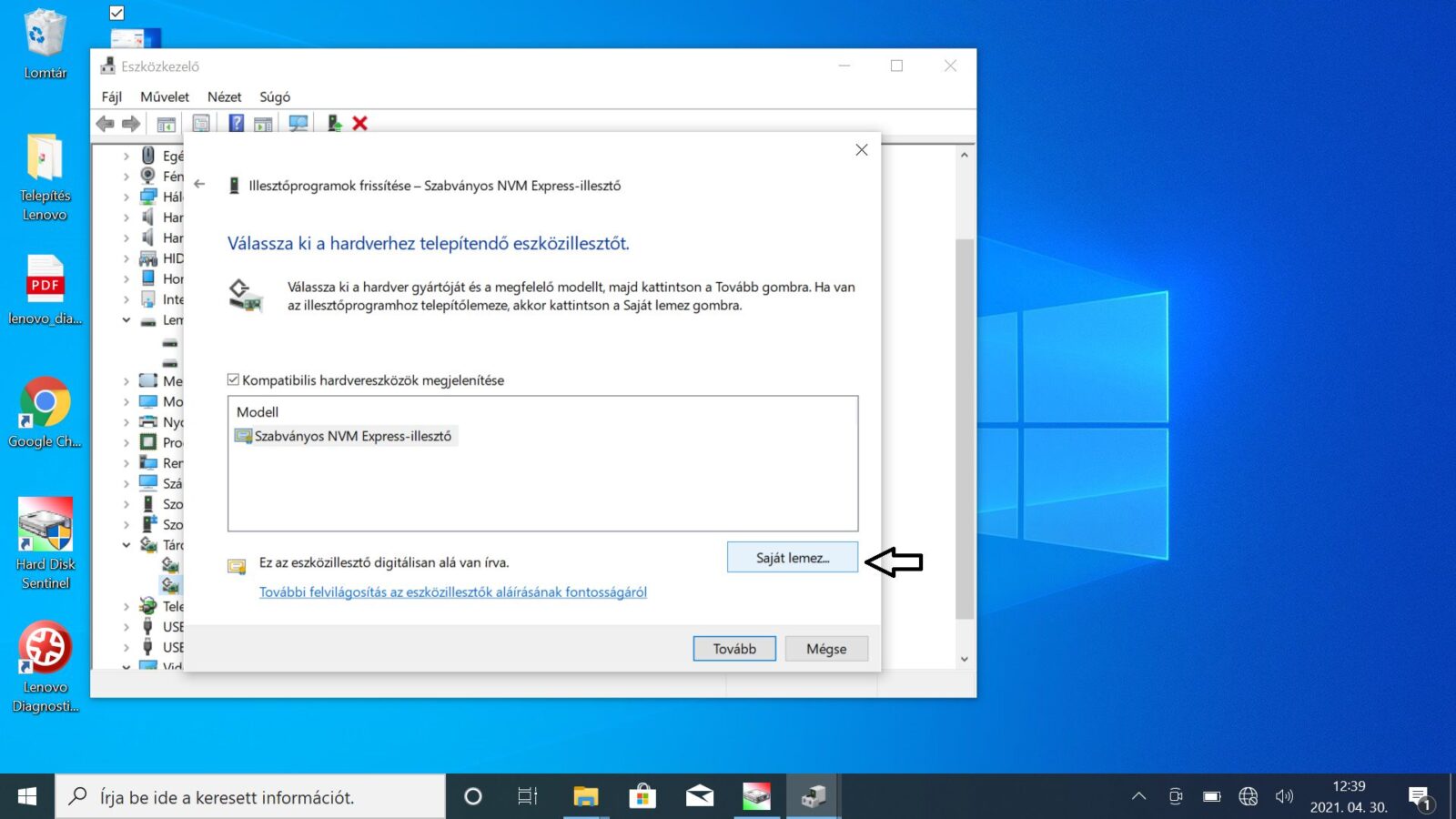
Task: Collapse the Lemezmeghajtók tree node
Action: click(x=126, y=320)
